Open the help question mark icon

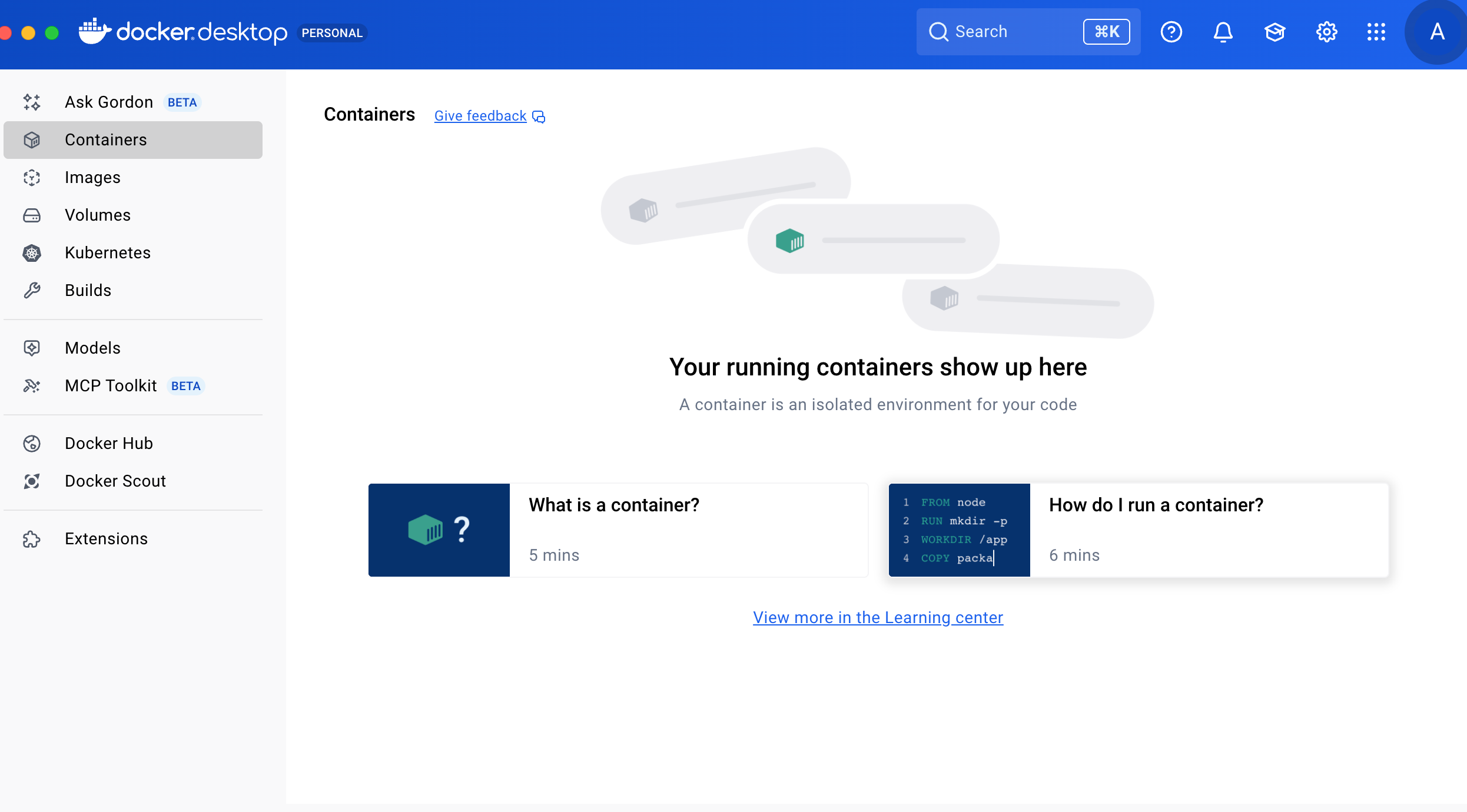(1171, 32)
